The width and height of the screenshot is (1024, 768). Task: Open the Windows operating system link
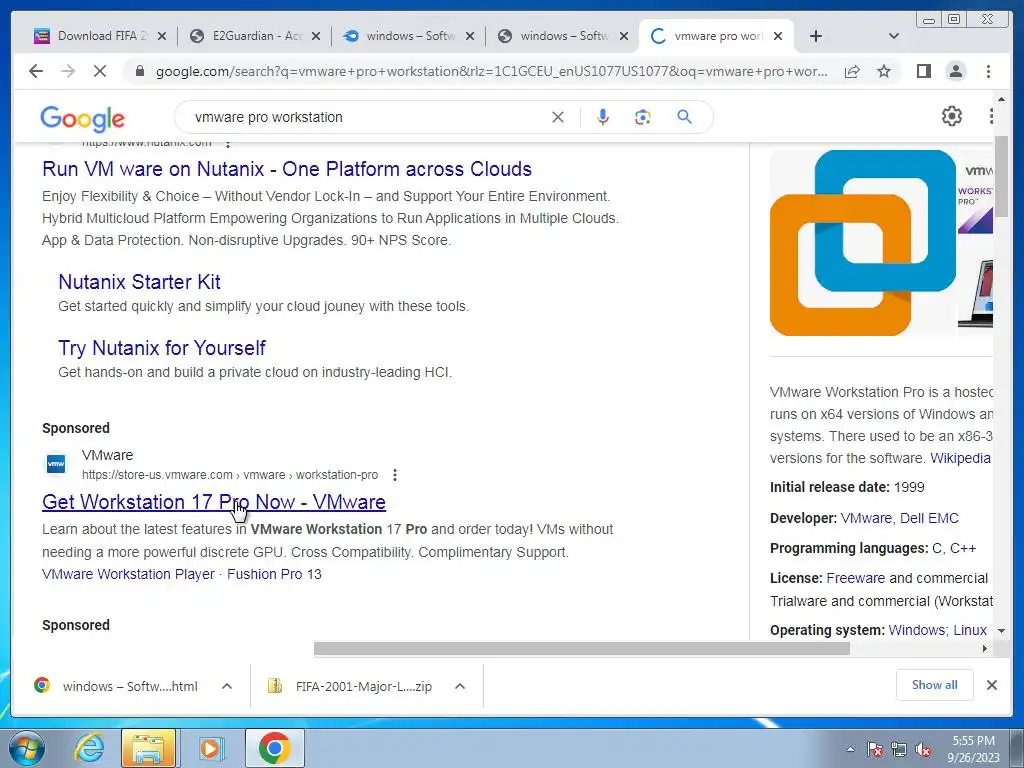[x=916, y=630]
